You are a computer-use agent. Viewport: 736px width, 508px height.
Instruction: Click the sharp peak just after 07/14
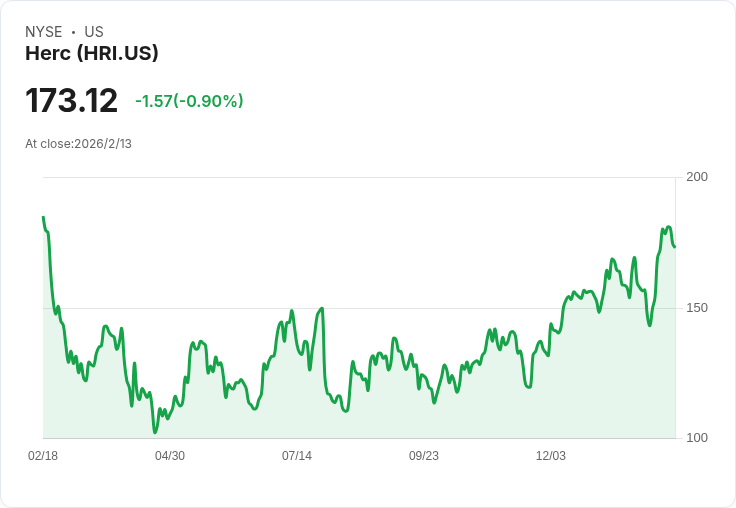point(322,308)
